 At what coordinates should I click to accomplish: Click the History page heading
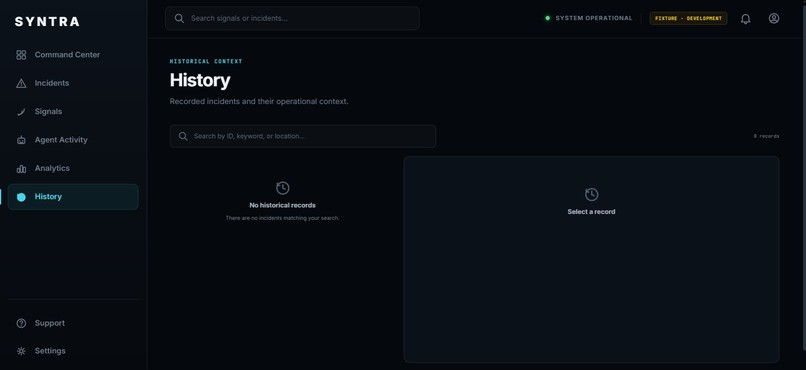pyautogui.click(x=200, y=80)
